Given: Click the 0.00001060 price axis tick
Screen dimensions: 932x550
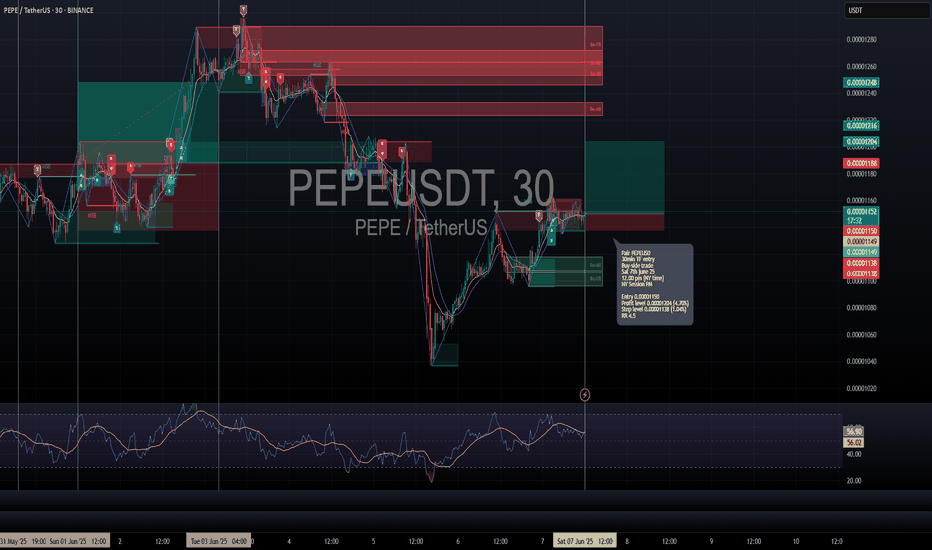Looking at the screenshot, I should click(861, 335).
